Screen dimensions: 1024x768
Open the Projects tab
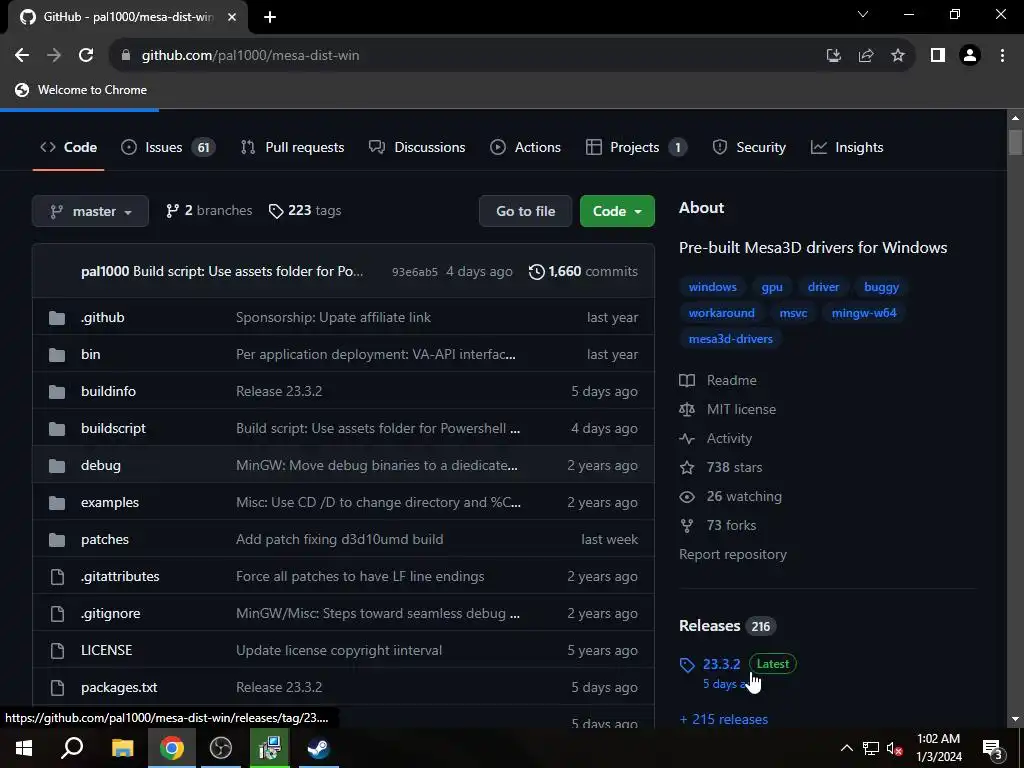click(x=636, y=148)
